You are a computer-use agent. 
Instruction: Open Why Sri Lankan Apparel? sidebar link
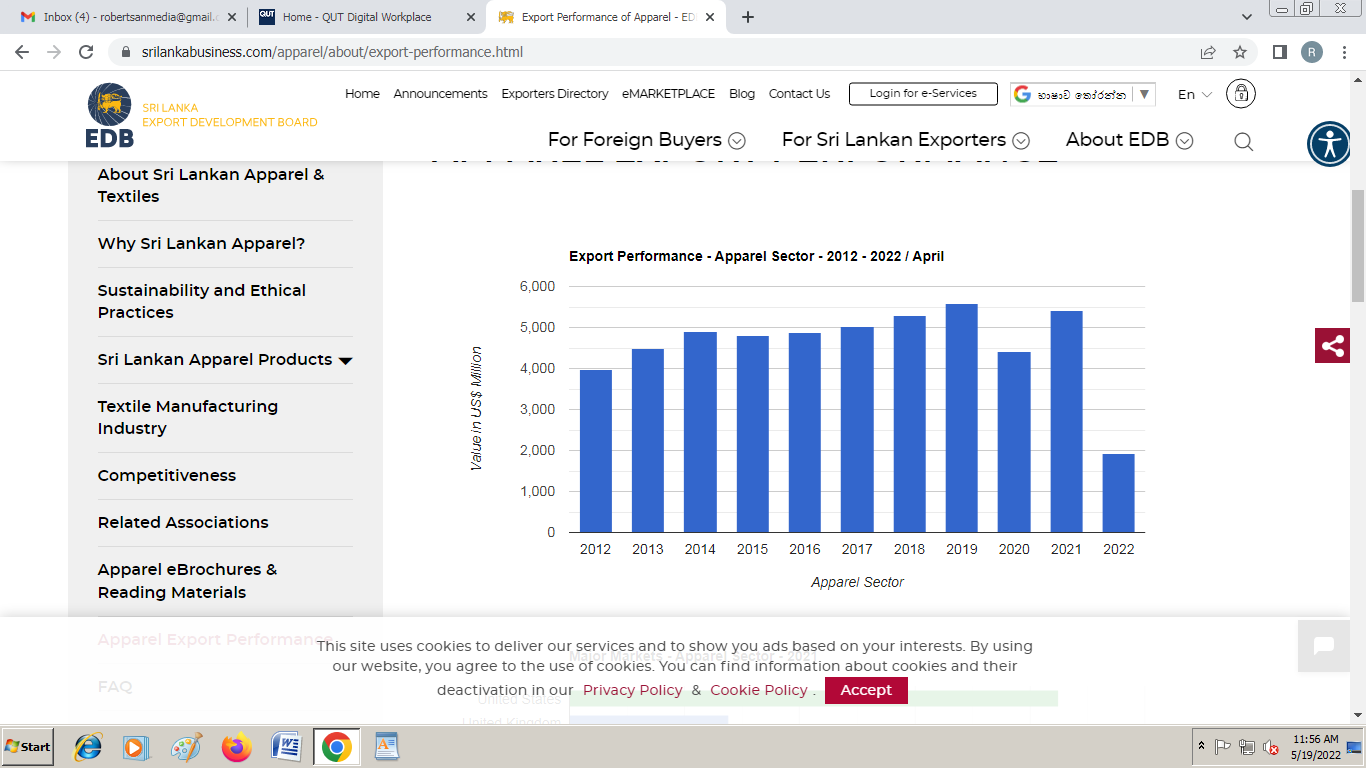click(201, 244)
